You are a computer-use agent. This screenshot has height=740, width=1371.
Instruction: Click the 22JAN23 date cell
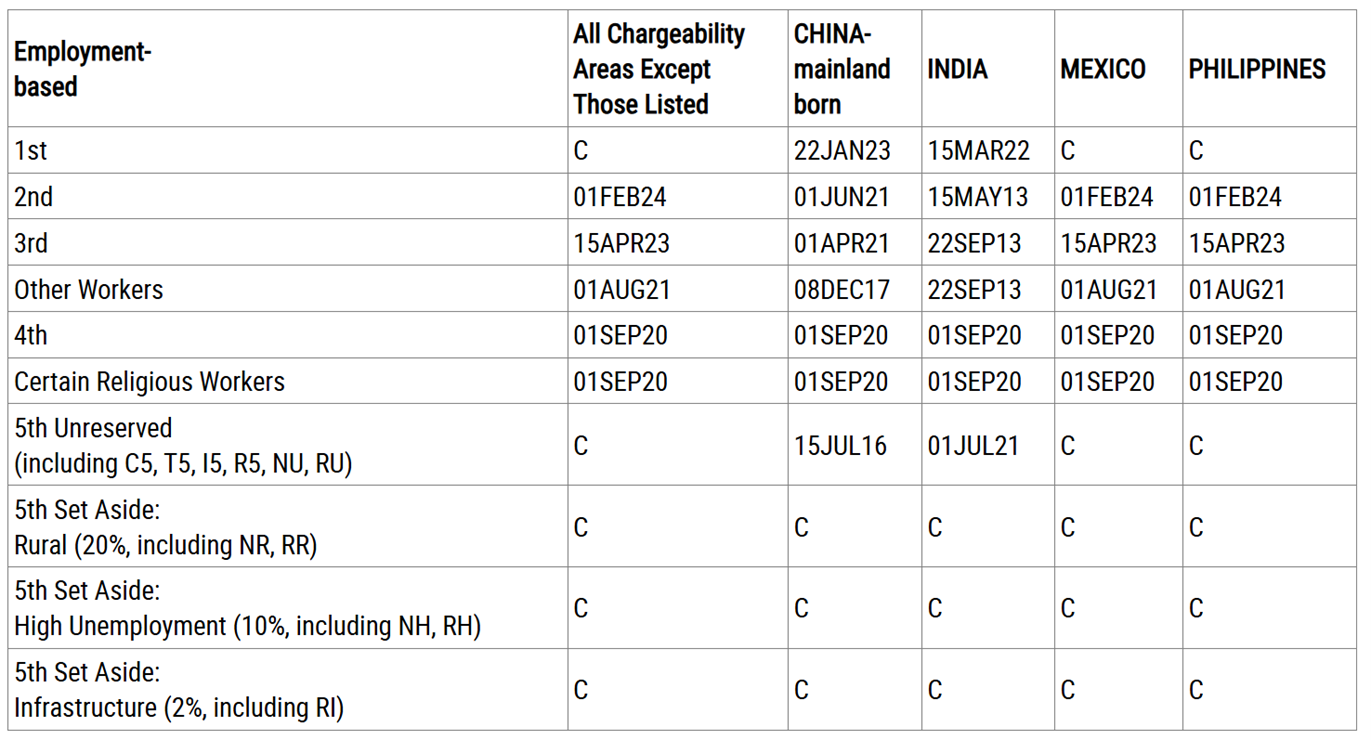842,151
